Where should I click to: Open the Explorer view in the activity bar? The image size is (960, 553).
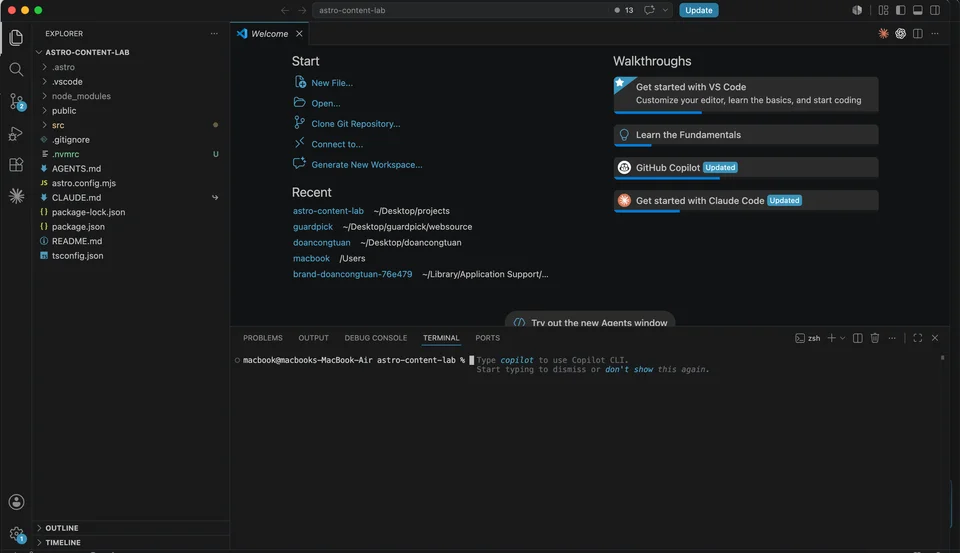pos(16,37)
